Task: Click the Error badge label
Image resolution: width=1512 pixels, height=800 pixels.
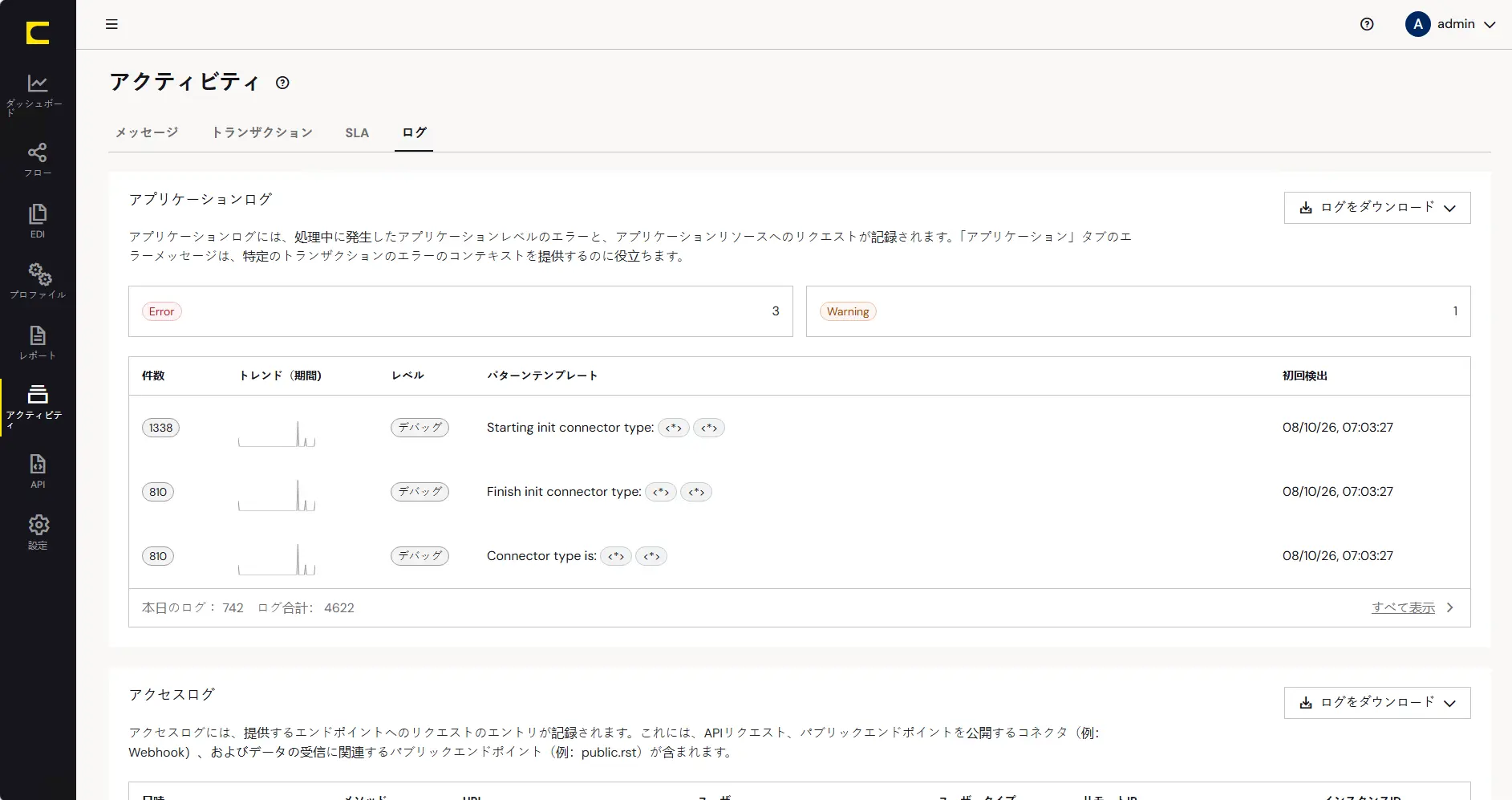Action: (162, 311)
